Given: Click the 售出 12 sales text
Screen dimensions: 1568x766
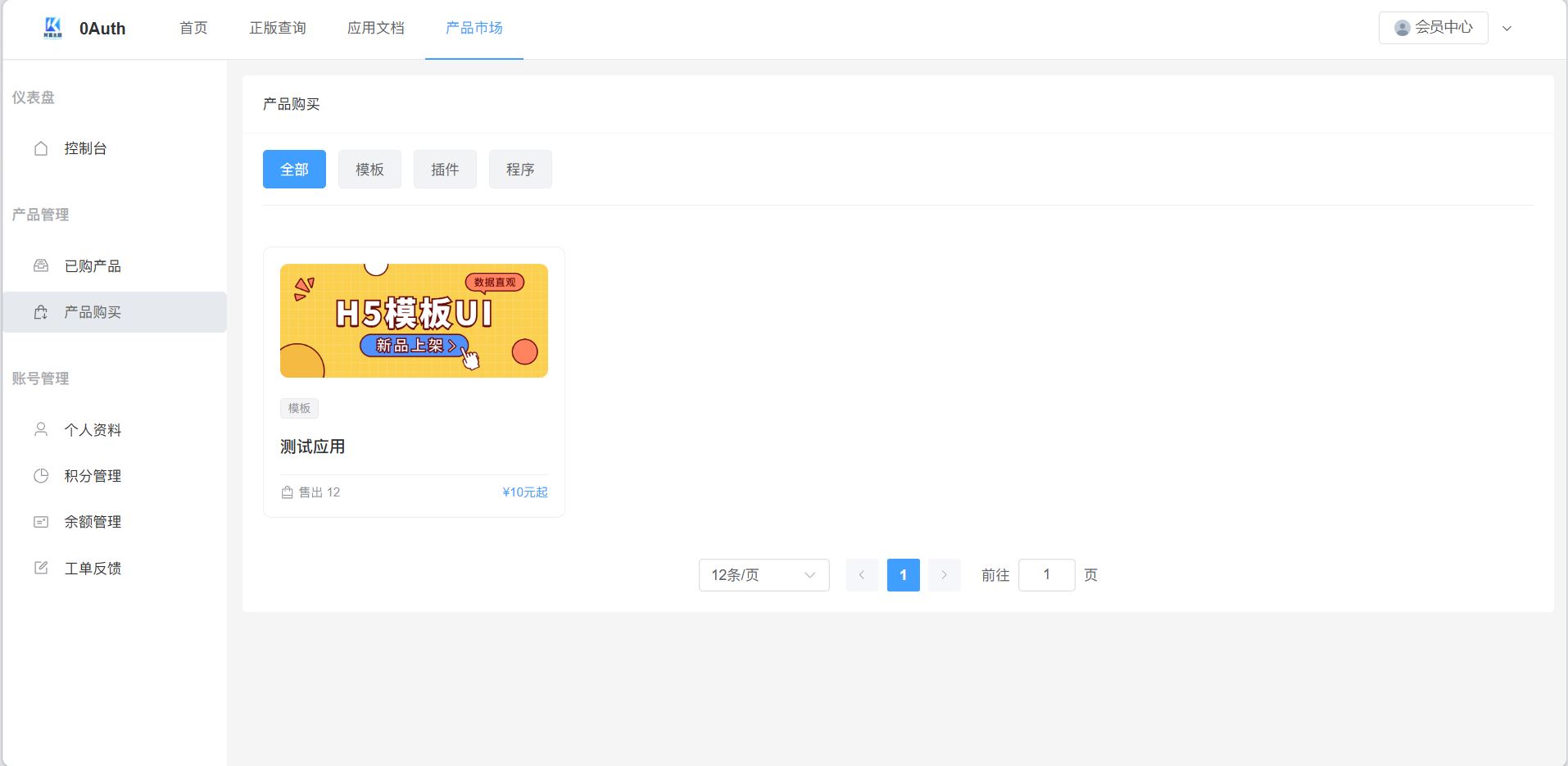Looking at the screenshot, I should tap(319, 492).
